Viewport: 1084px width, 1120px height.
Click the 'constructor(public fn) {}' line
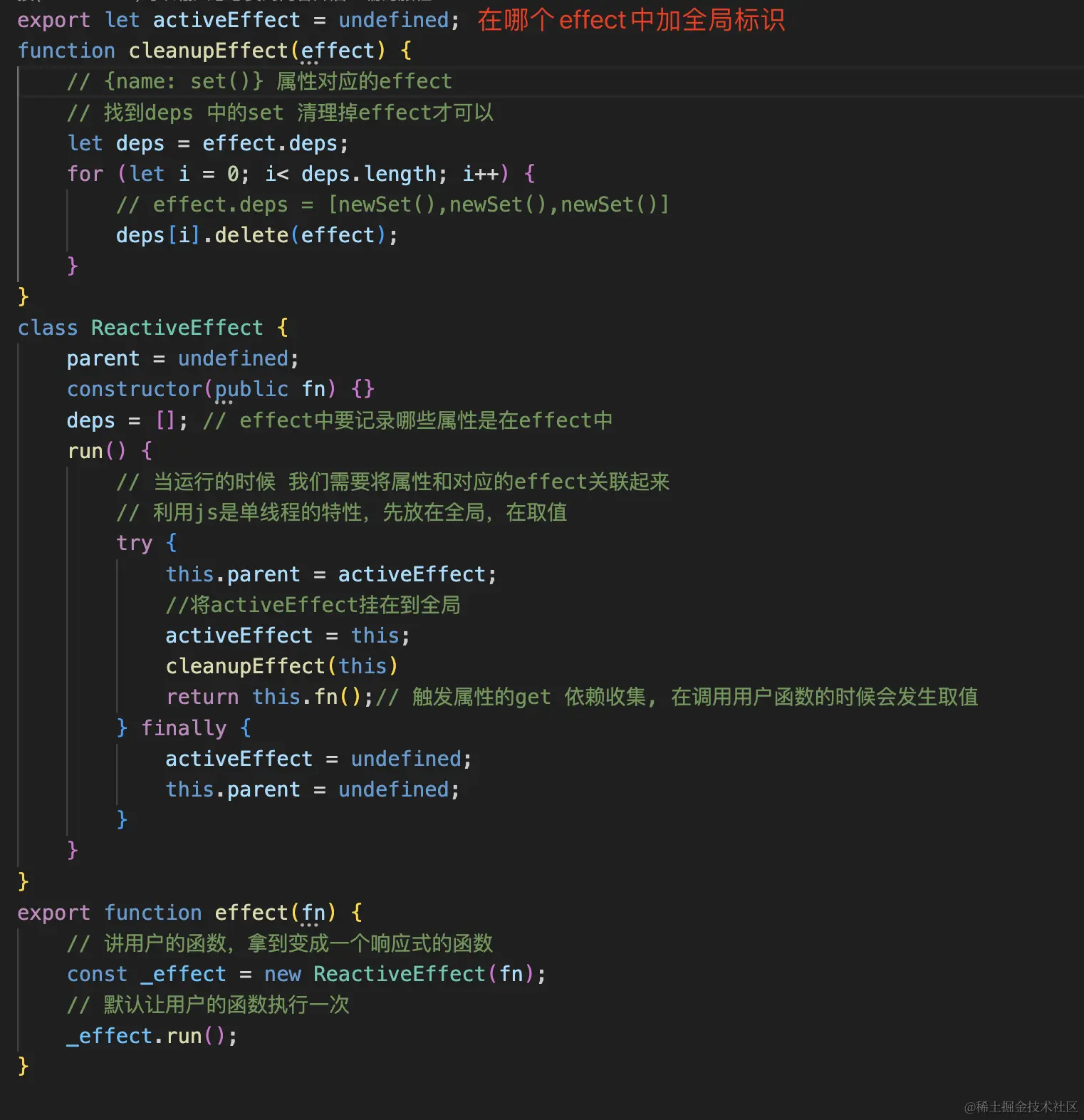pos(220,389)
